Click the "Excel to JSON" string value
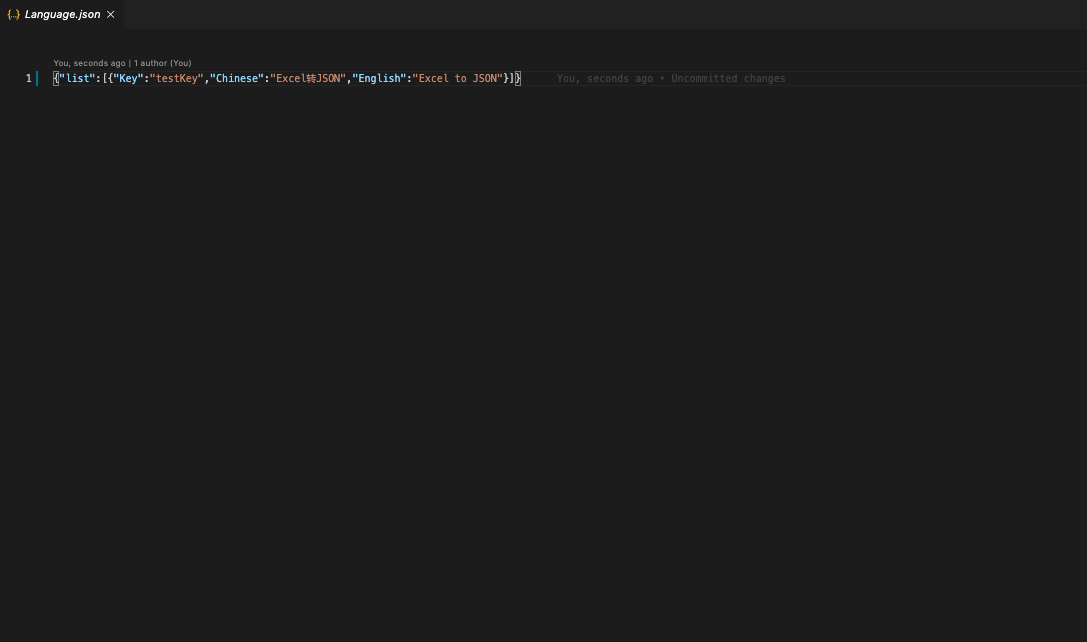This screenshot has height=642, width=1087. tap(456, 78)
